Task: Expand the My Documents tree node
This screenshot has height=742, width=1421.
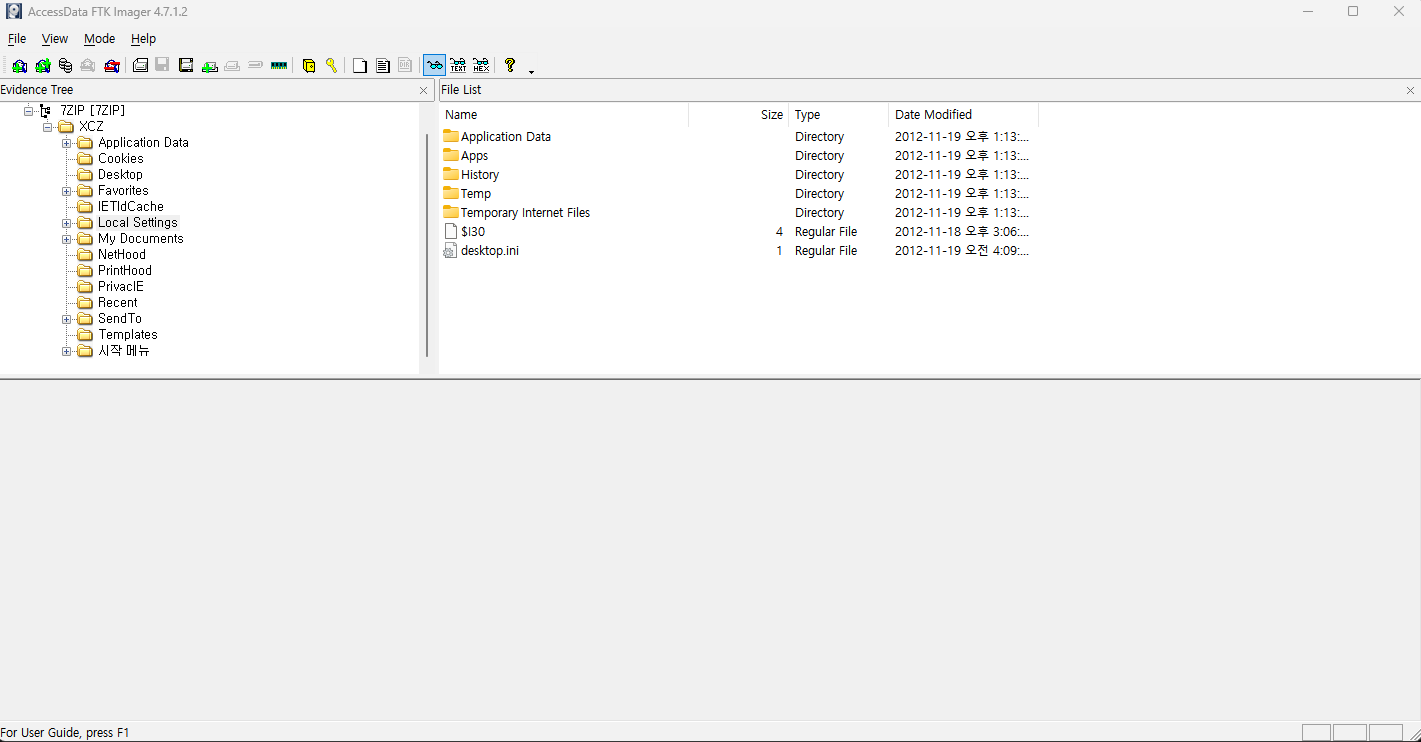Action: [67, 239]
